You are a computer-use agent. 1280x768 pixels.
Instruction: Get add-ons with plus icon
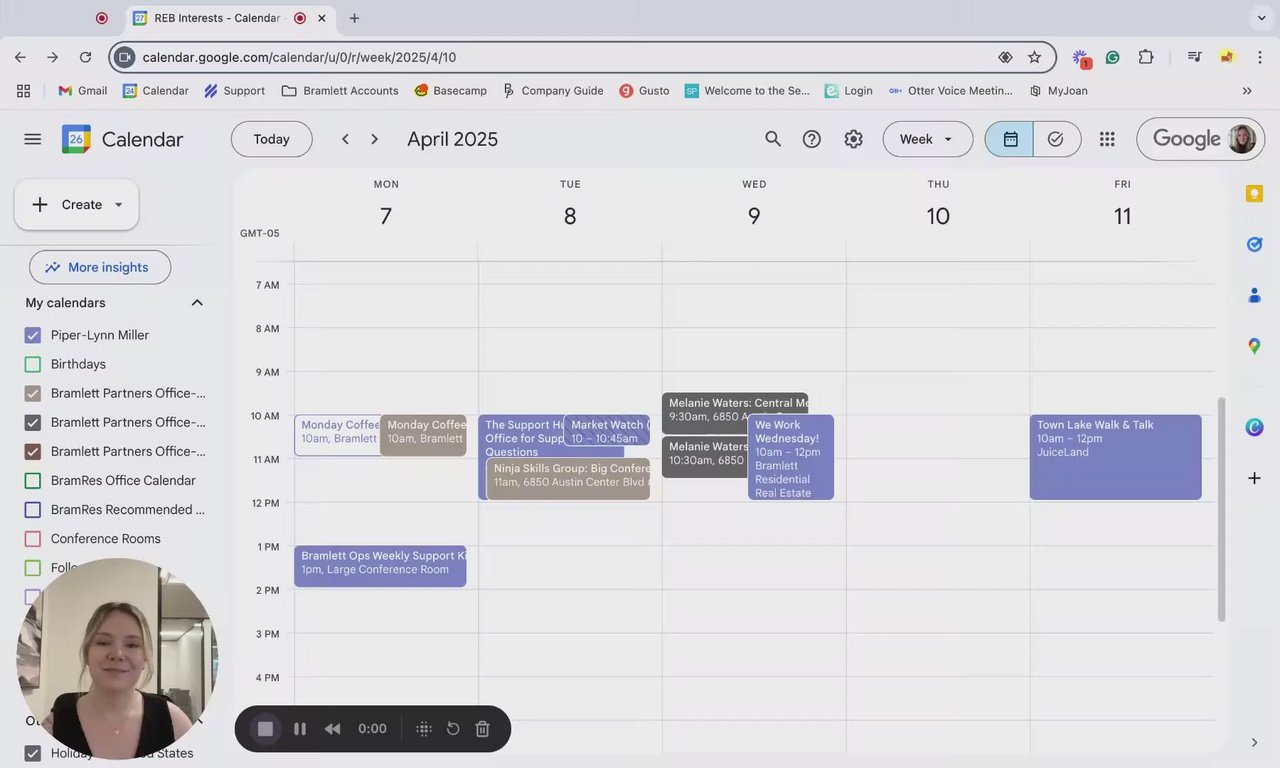click(1254, 478)
